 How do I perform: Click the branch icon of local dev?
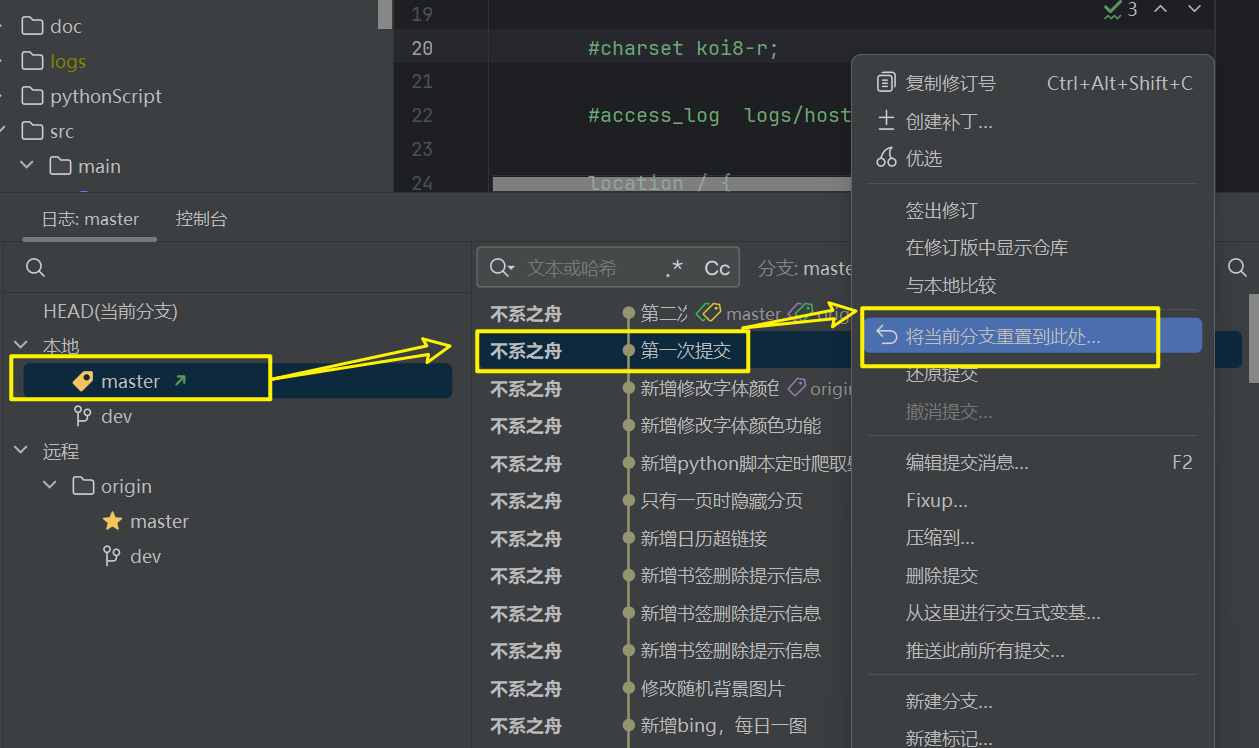pos(83,416)
